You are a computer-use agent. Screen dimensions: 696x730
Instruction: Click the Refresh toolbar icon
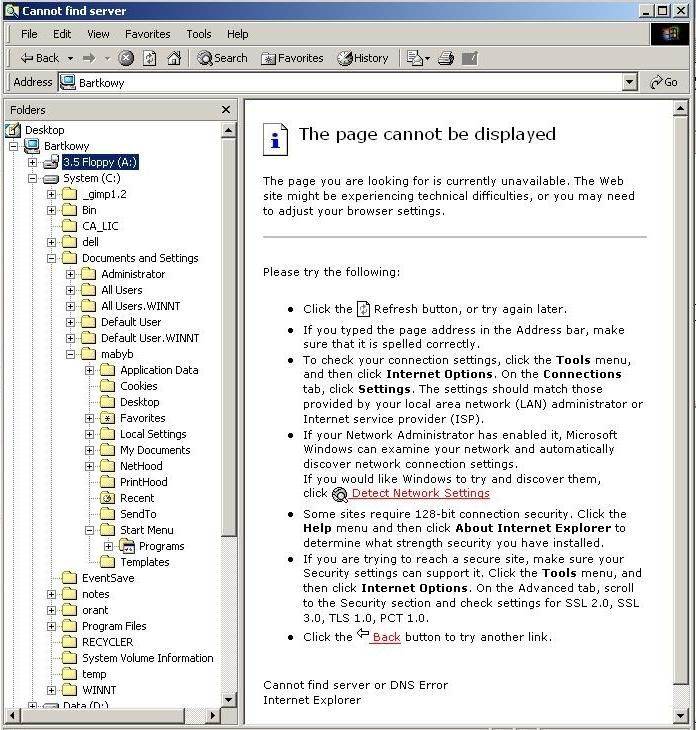(149, 58)
